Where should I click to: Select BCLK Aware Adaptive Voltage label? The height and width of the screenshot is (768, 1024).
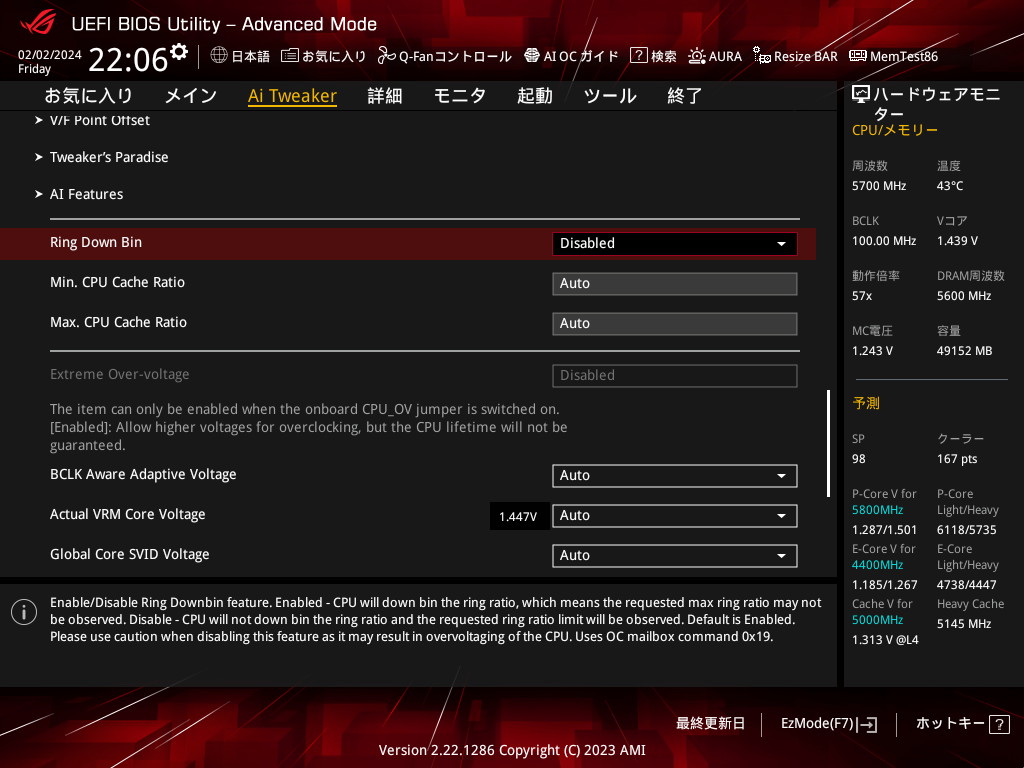point(143,474)
